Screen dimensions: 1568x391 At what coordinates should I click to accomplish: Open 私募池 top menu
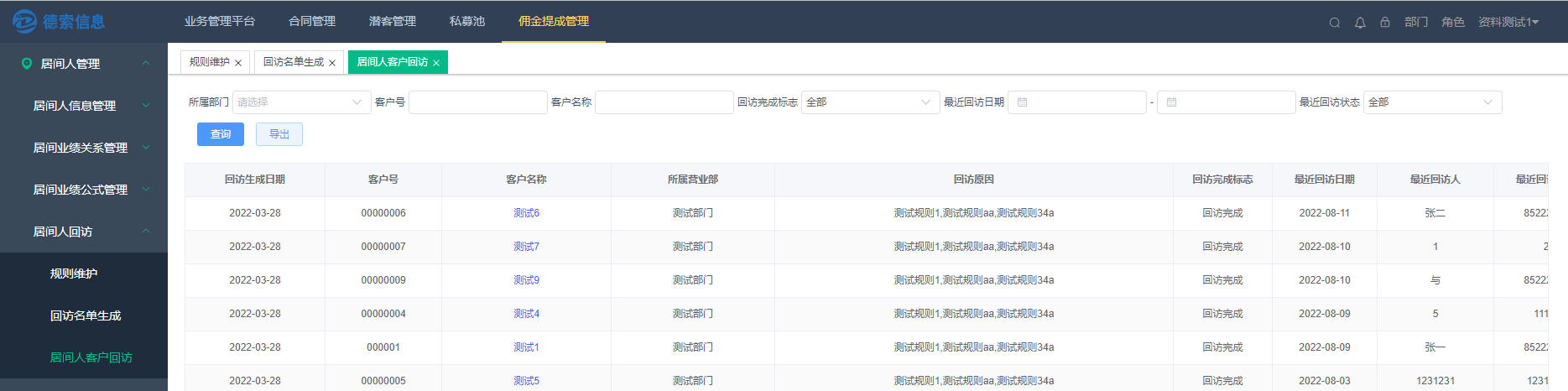467,21
